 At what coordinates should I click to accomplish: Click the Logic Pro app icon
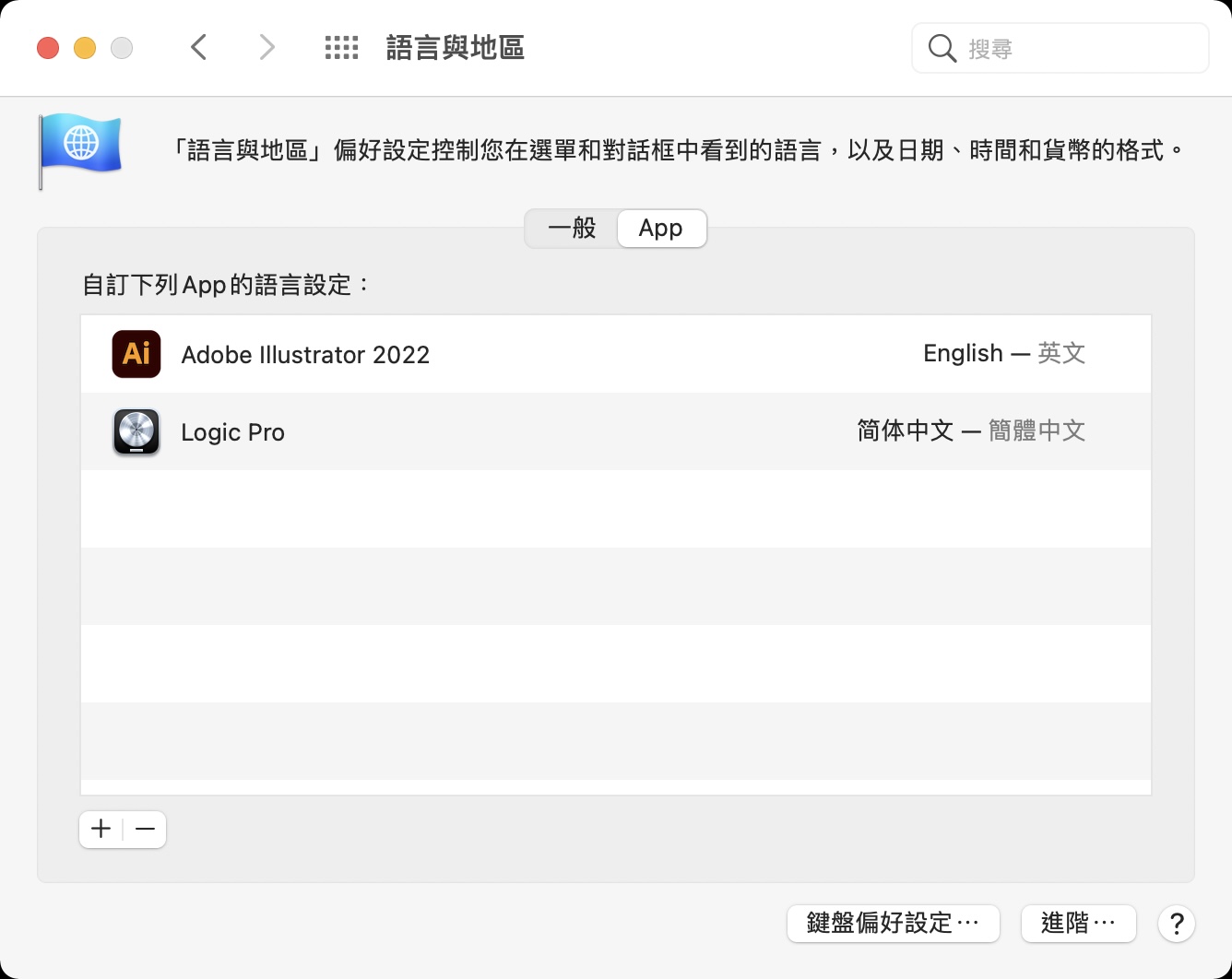pyautogui.click(x=136, y=431)
